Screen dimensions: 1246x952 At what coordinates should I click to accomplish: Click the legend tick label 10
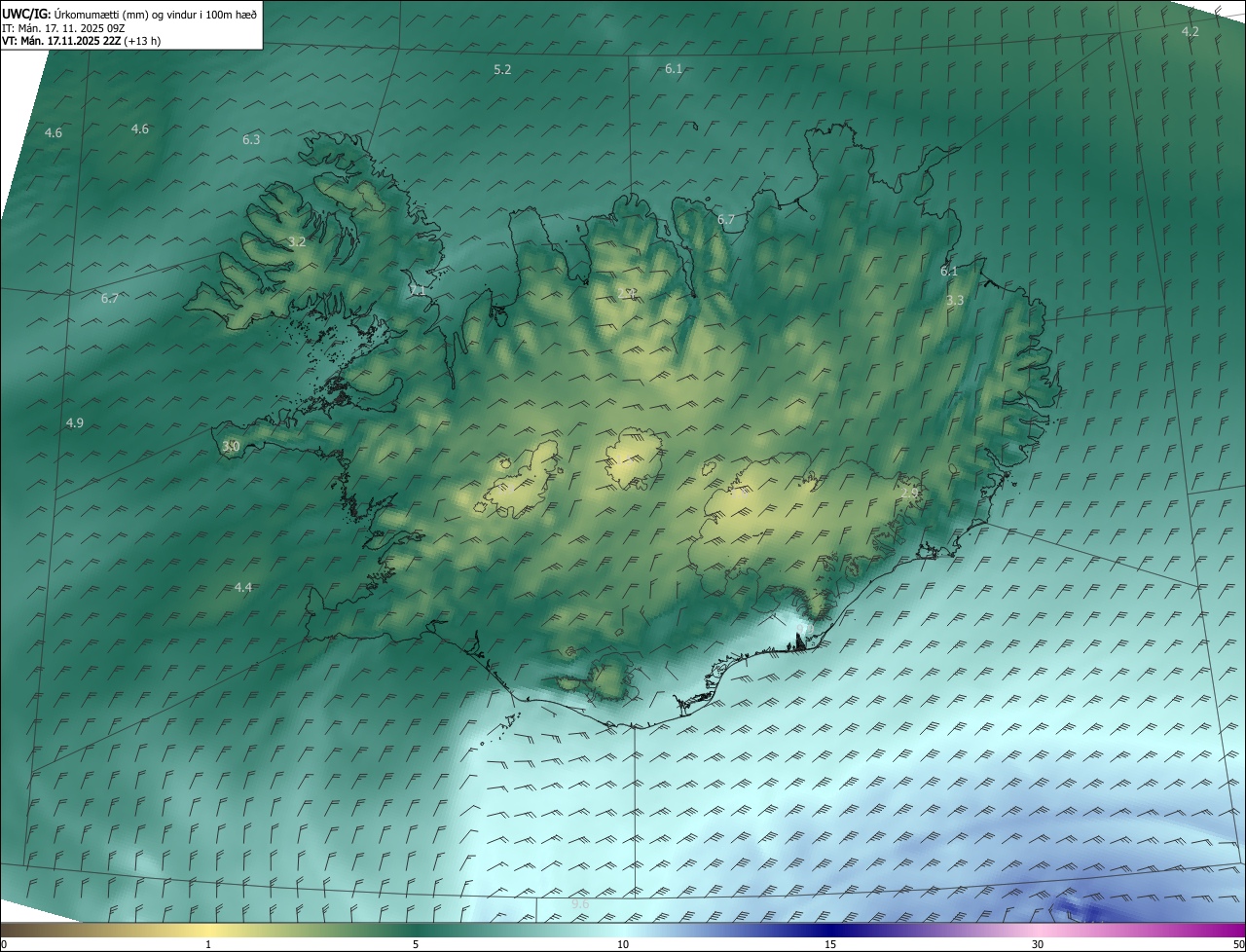(623, 944)
